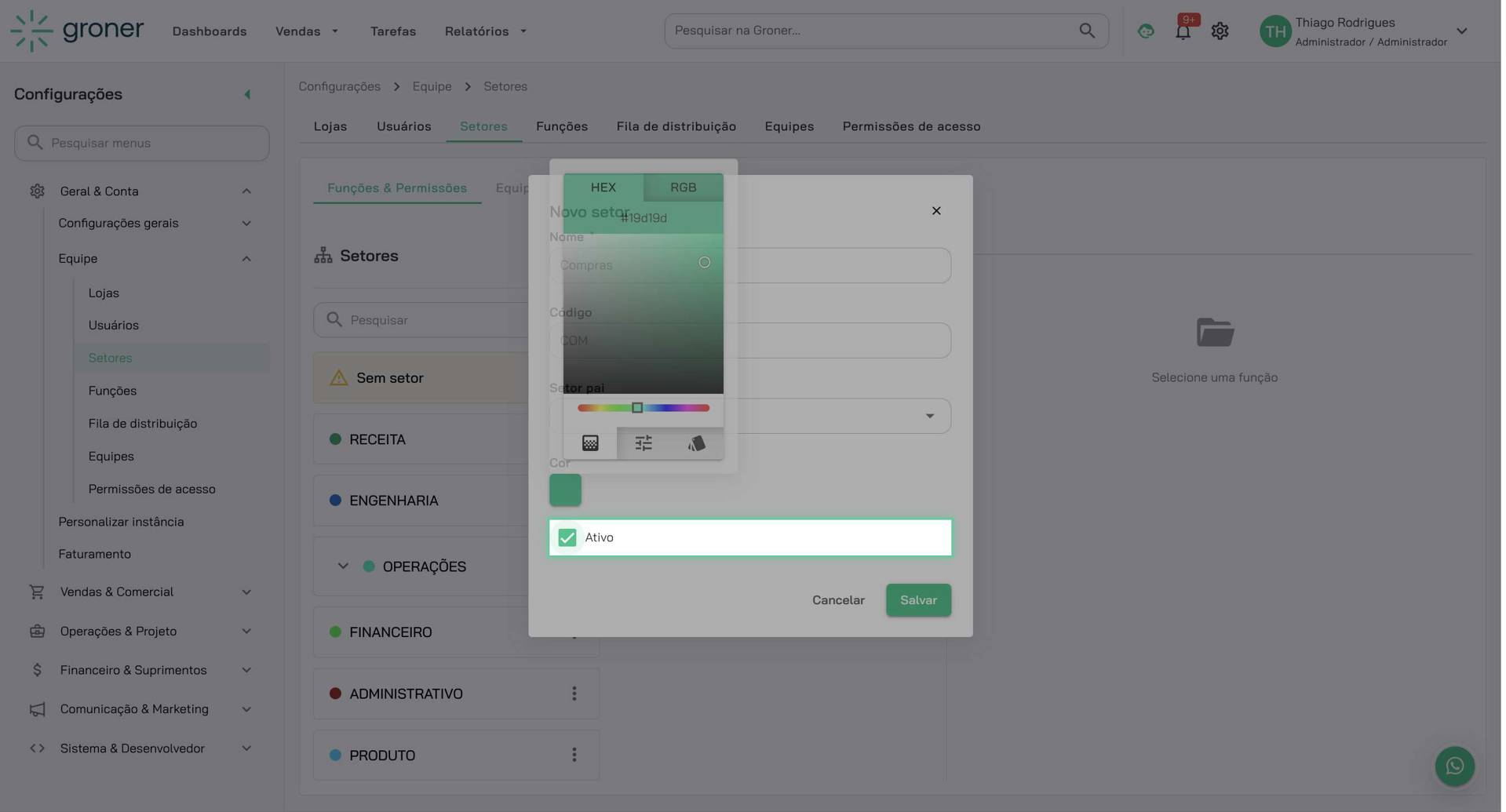Select the sliders mode in color picker
The image size is (1506, 812).
tap(643, 444)
